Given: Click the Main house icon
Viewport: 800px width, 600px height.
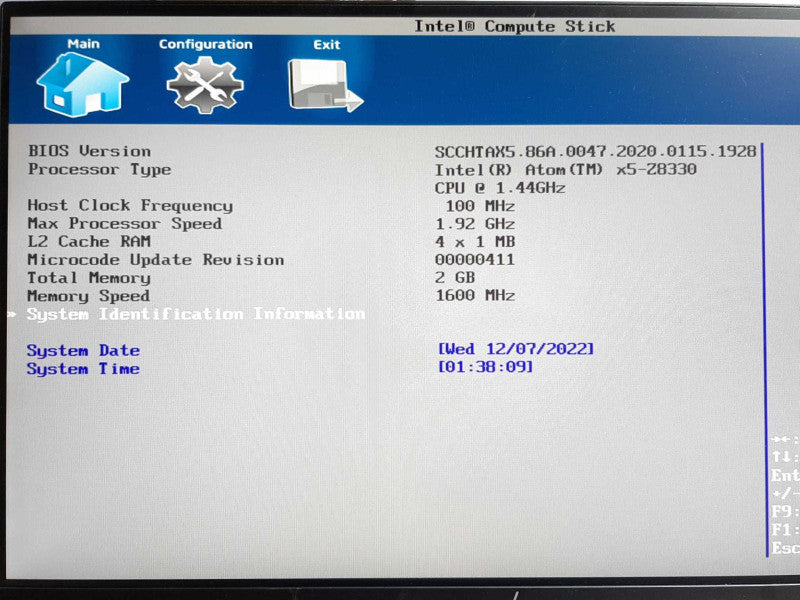Looking at the screenshot, I should tap(83, 85).
